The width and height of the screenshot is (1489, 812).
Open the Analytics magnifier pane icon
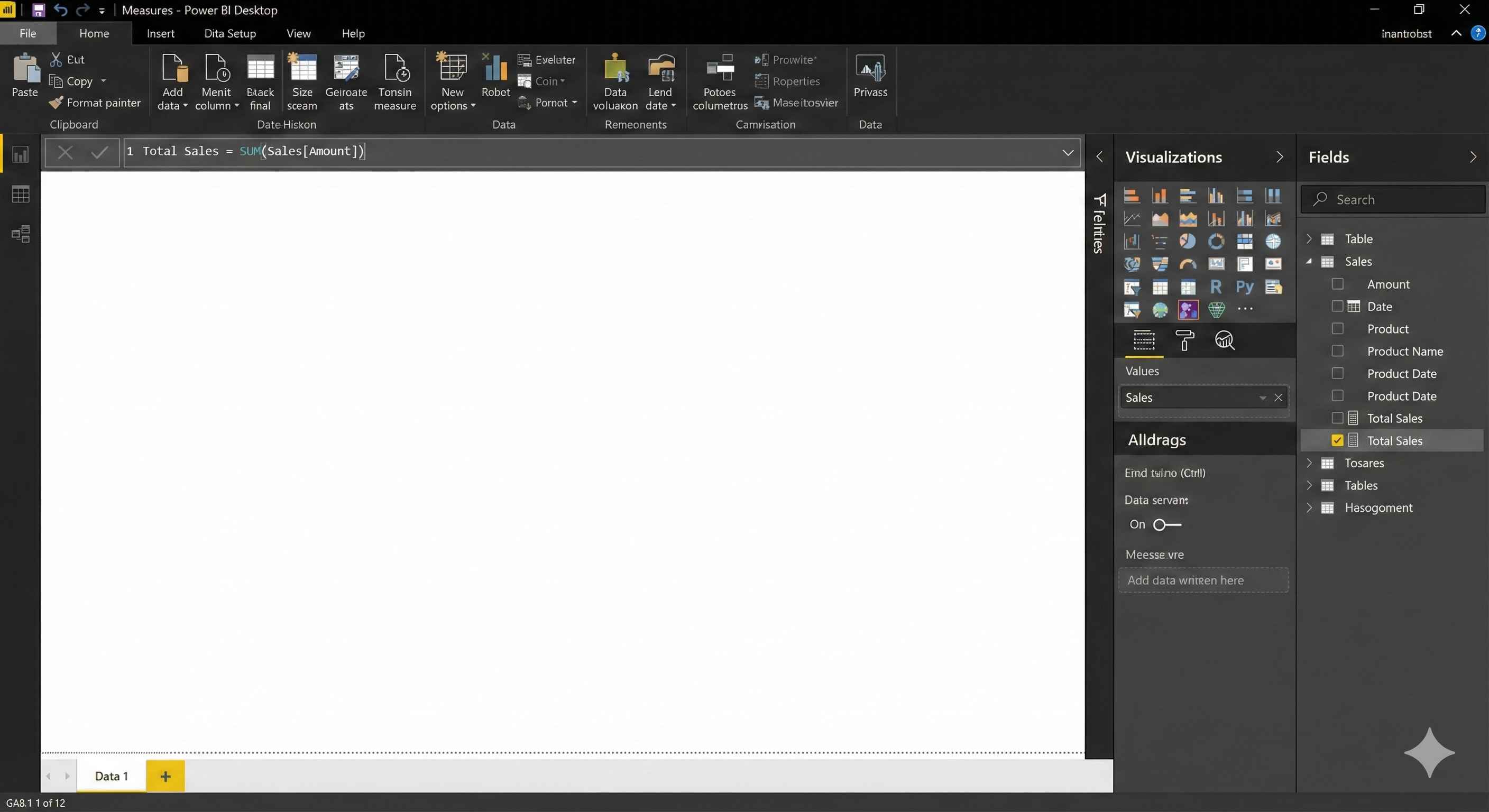1224,340
